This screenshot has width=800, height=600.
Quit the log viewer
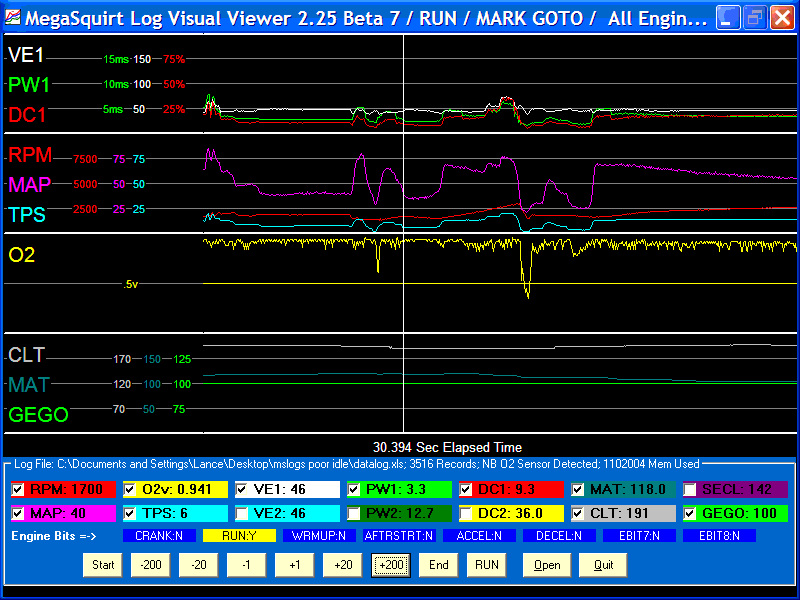tap(603, 564)
